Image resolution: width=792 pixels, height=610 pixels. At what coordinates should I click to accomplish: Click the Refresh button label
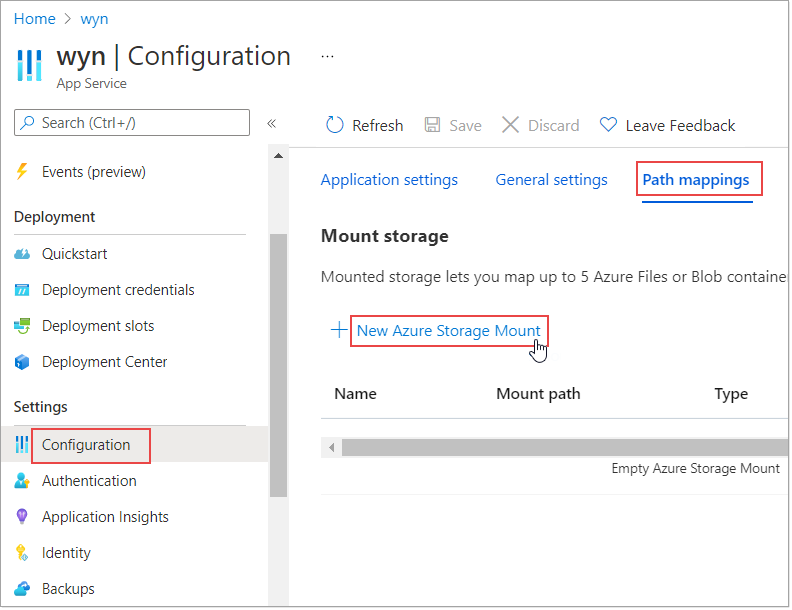(x=377, y=125)
